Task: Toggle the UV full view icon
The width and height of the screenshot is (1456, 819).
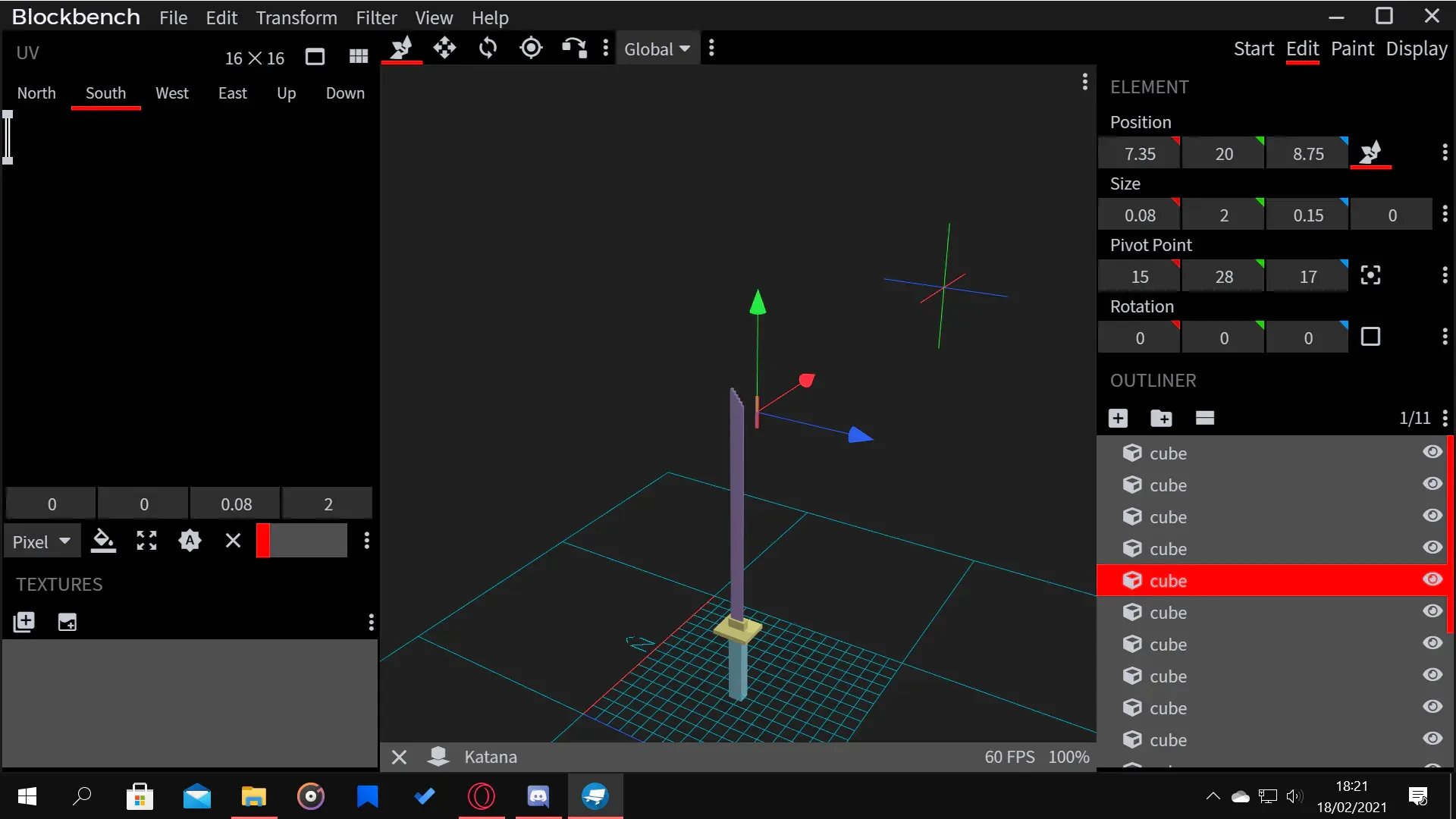Action: click(x=315, y=57)
